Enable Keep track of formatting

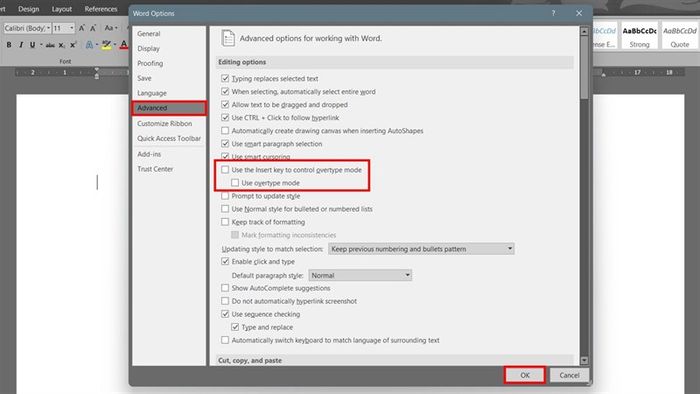(225, 222)
